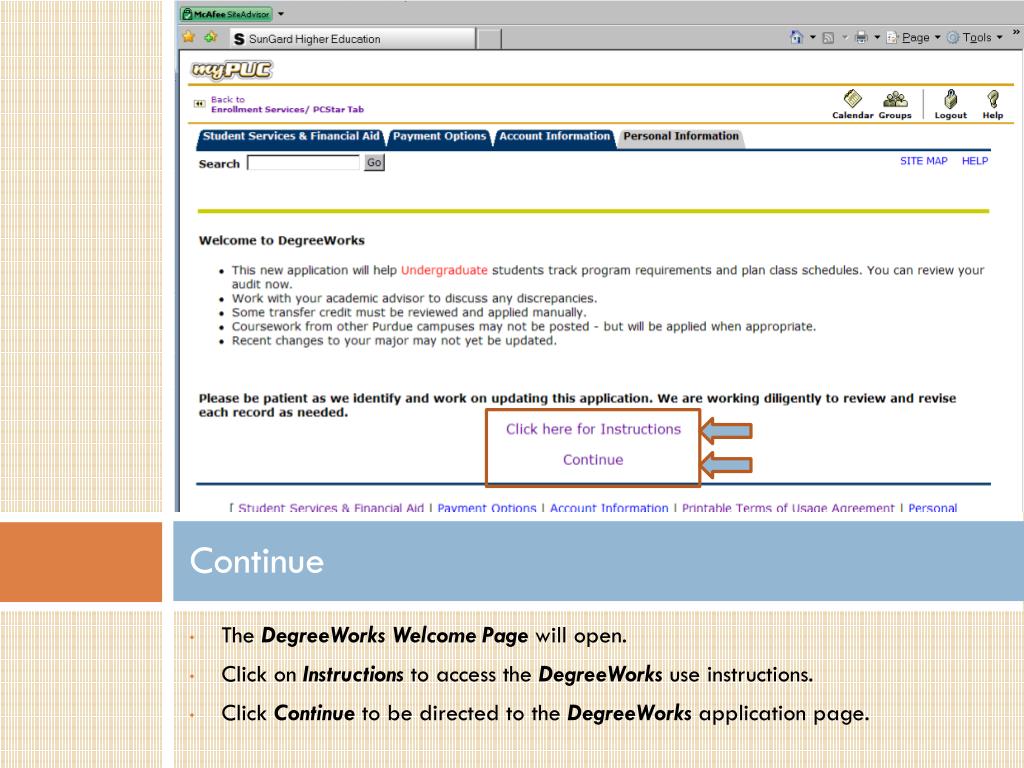This screenshot has height=768, width=1024.
Task: Click the Go search button
Action: 374,163
